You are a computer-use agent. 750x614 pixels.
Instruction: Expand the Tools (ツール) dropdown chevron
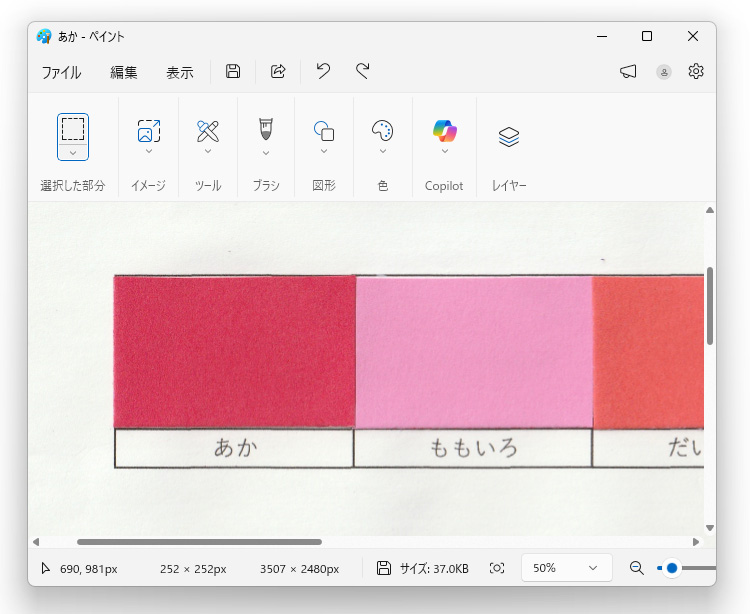208,152
